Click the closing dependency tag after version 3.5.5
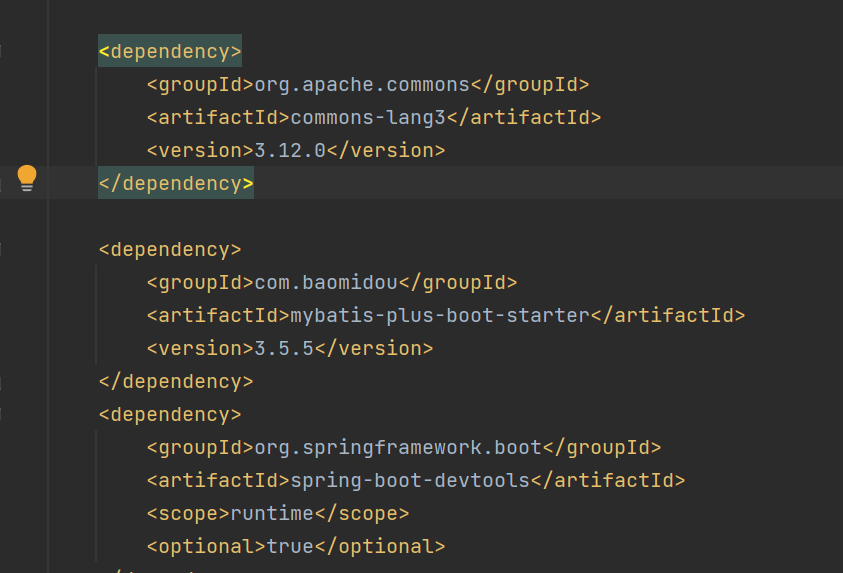Screen dimensions: 843x573 176,382
